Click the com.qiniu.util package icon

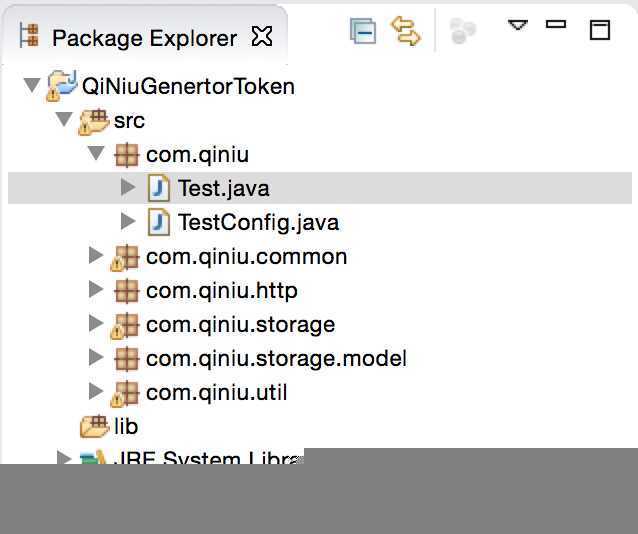click(125, 394)
